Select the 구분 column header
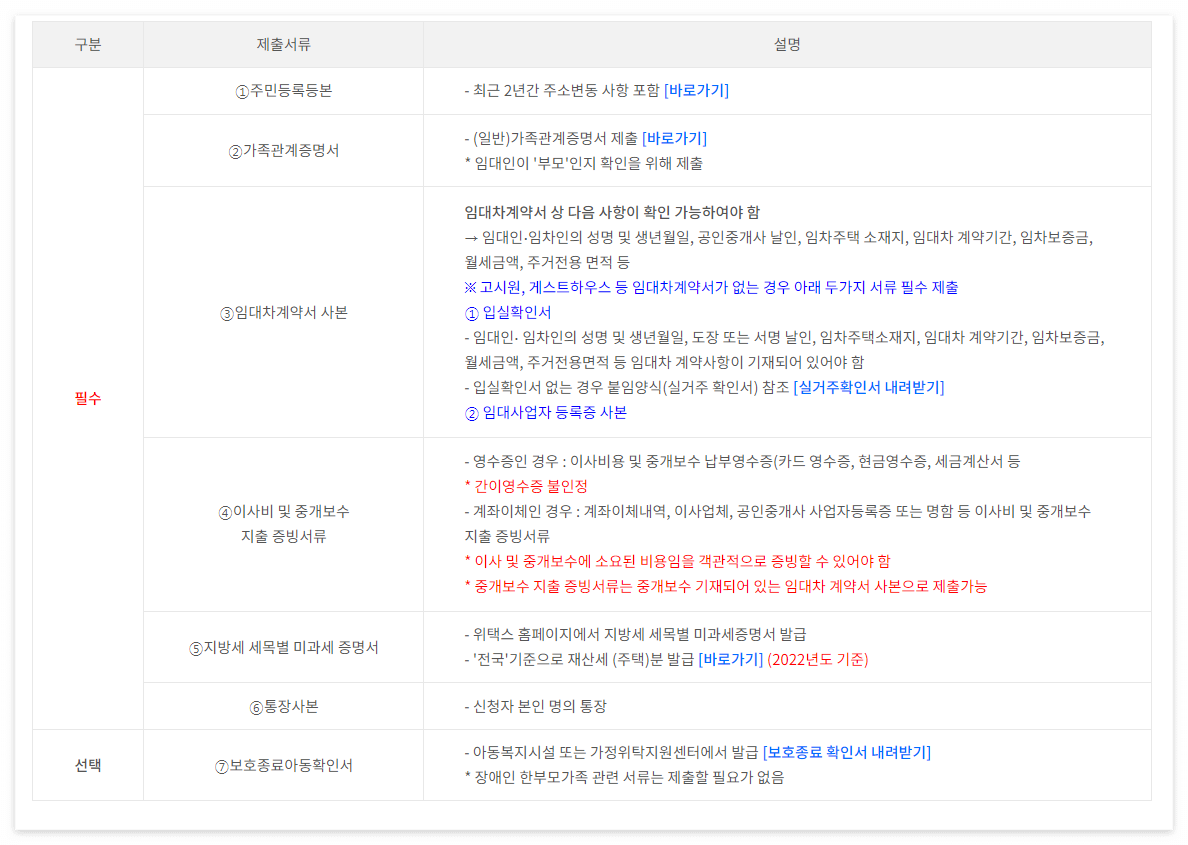Screen dimensions: 1188x845 (87, 44)
